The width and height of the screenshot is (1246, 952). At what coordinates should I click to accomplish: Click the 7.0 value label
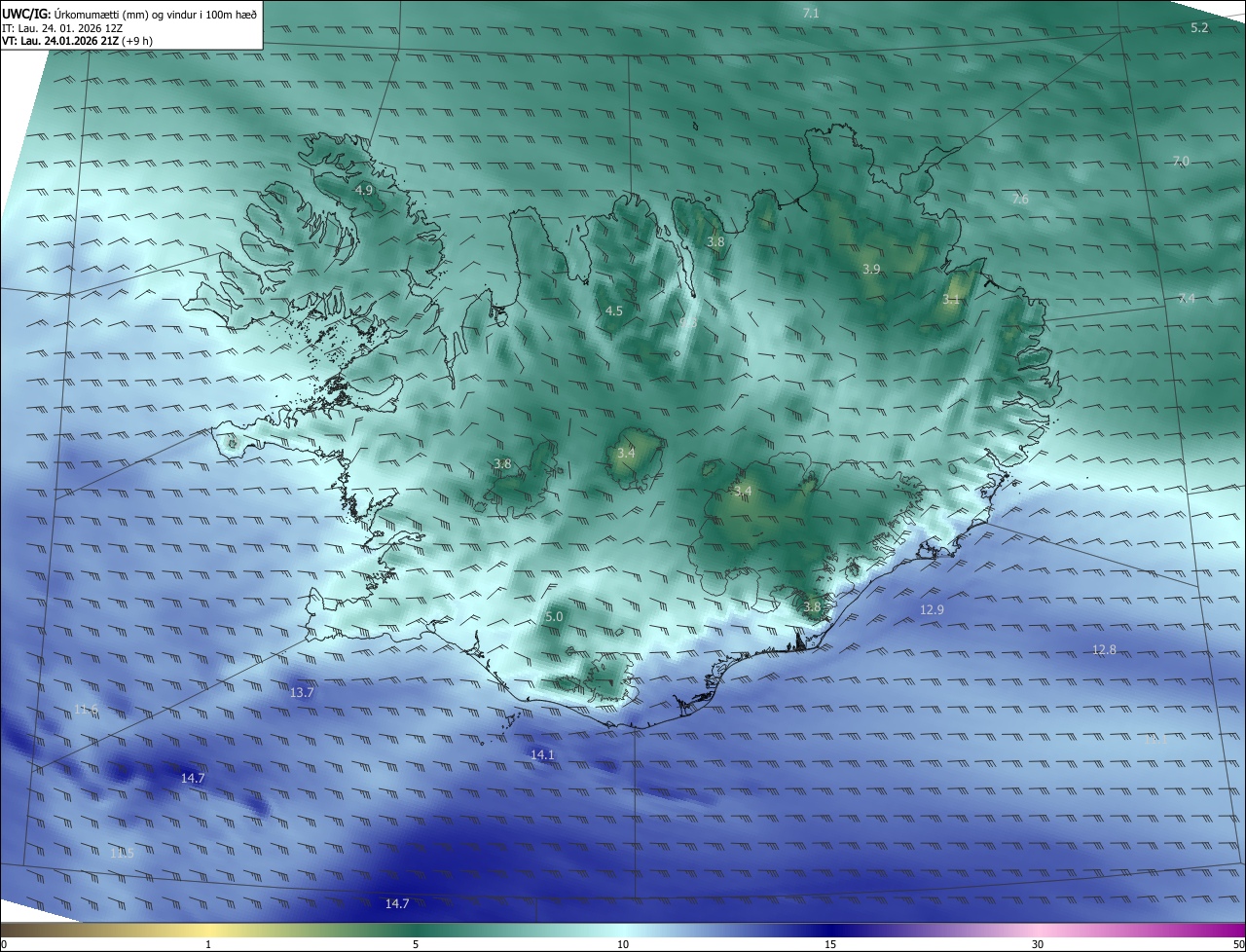[x=1181, y=161]
